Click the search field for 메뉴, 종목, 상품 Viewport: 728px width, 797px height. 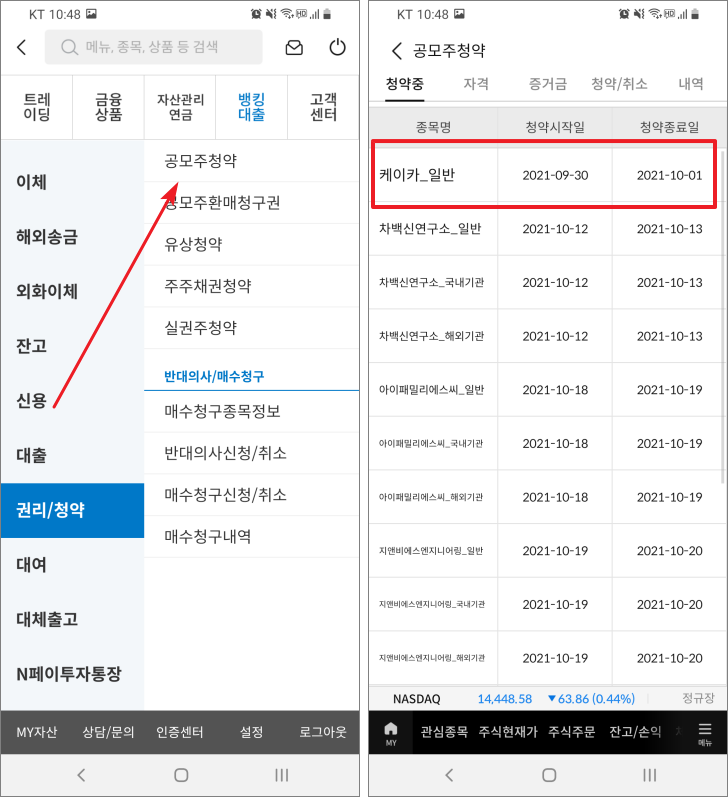pos(160,47)
